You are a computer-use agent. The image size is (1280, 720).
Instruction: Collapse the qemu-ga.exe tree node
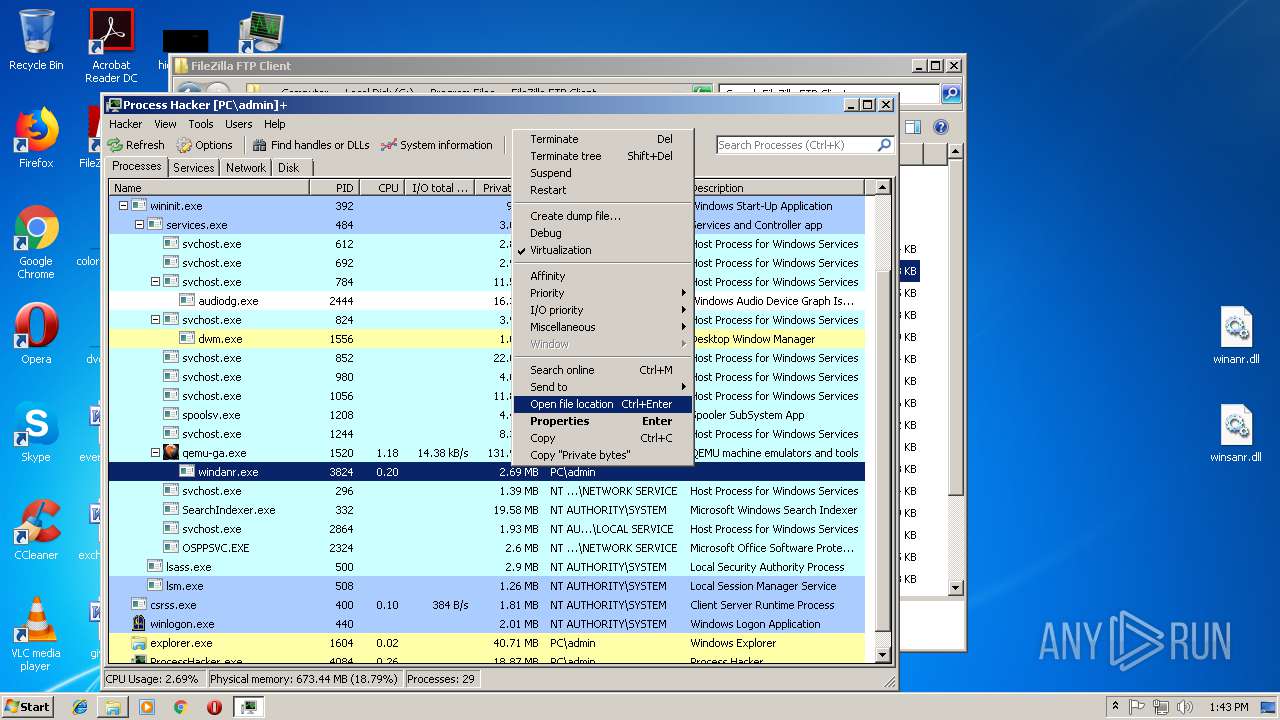[155, 453]
